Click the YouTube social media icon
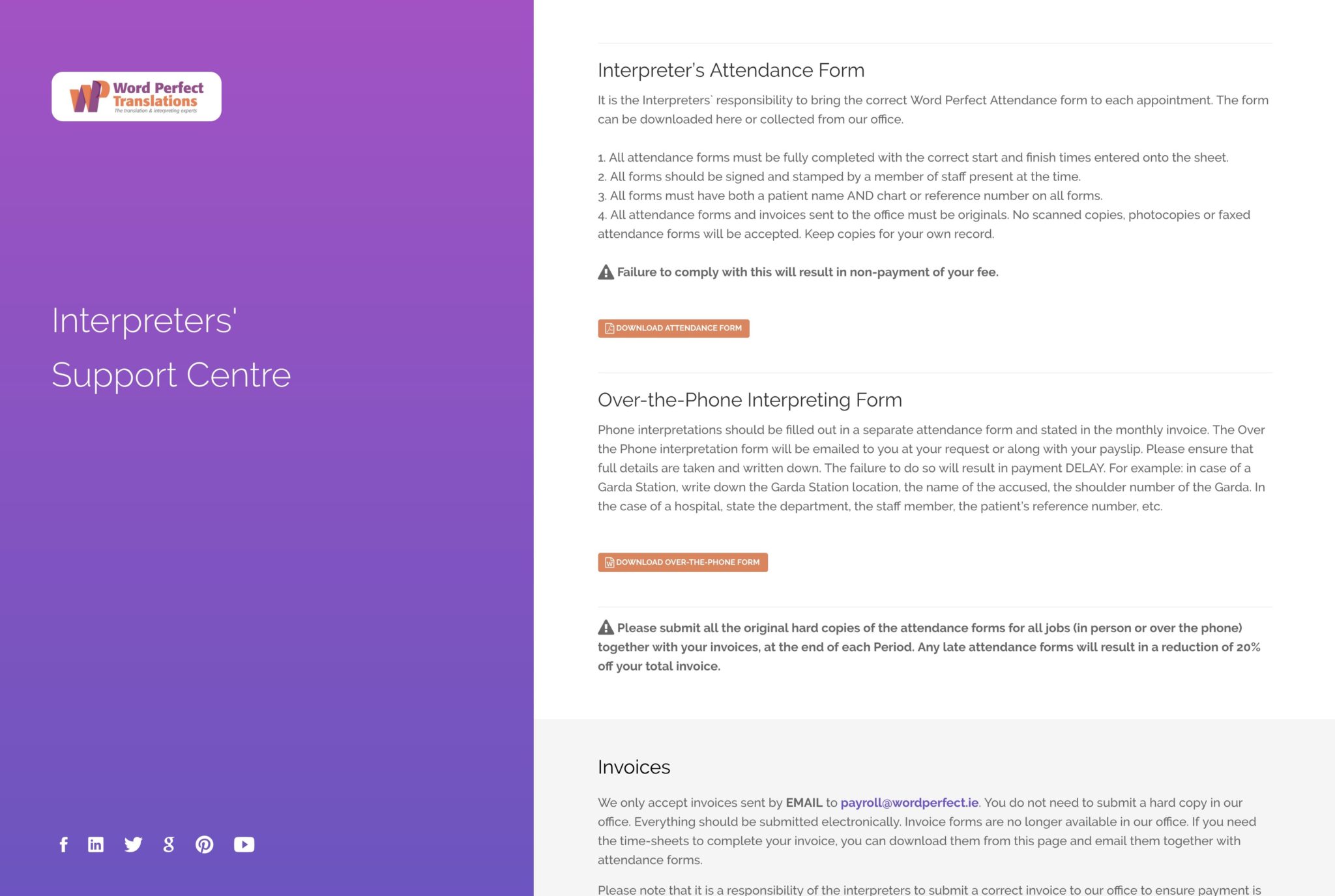The height and width of the screenshot is (896, 1335). 245,844
